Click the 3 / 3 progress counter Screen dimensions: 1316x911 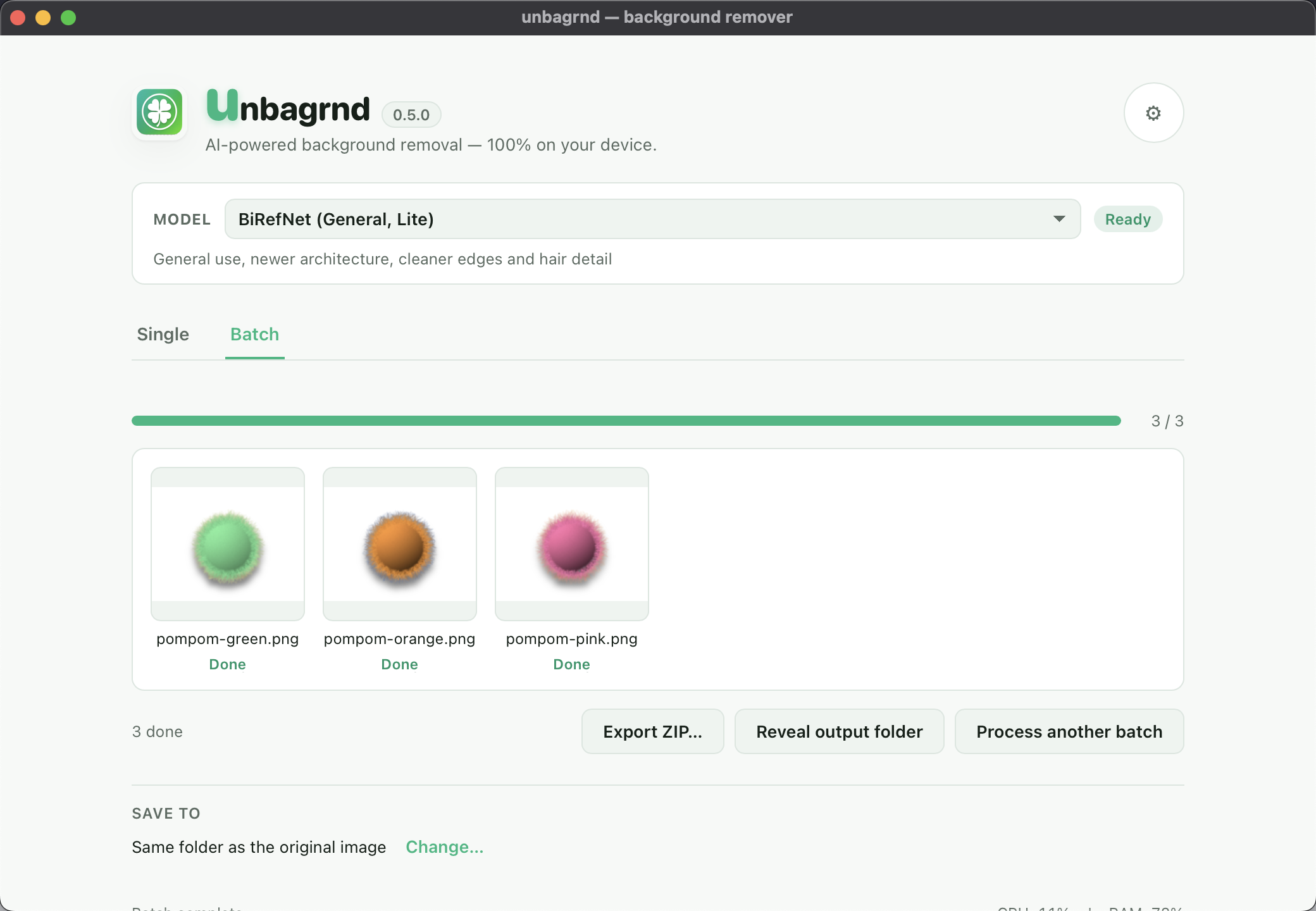click(x=1167, y=421)
